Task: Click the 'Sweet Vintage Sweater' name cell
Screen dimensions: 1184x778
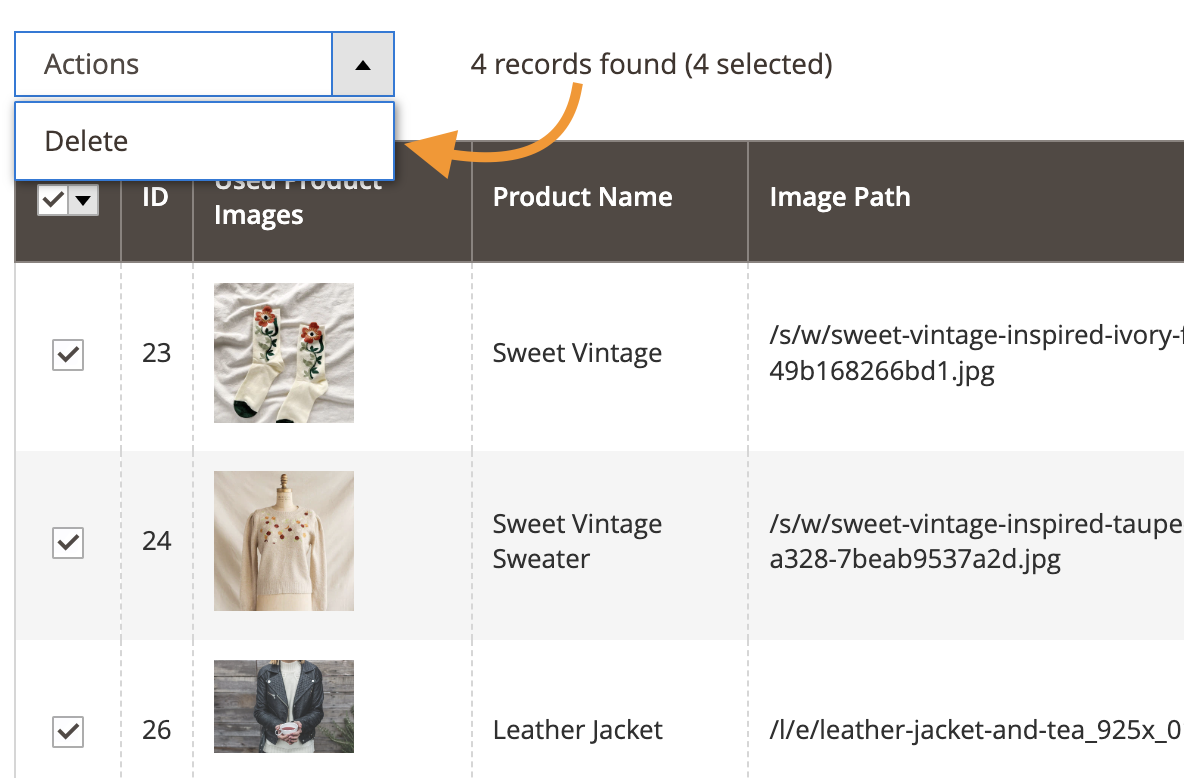Action: pos(577,541)
